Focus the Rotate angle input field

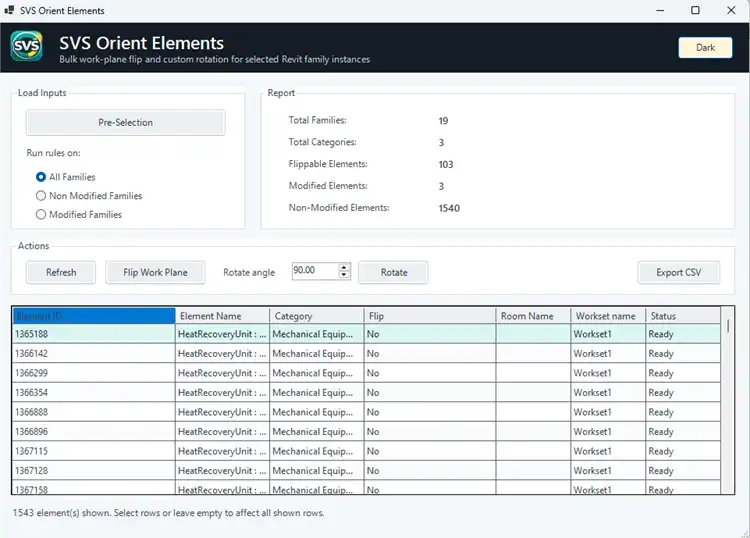315,271
